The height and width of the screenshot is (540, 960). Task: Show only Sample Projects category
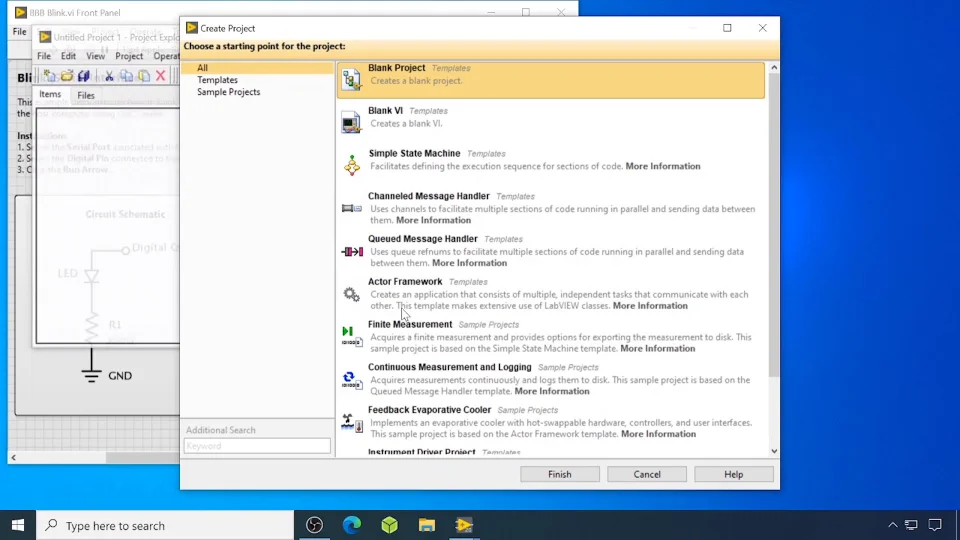pyautogui.click(x=228, y=92)
